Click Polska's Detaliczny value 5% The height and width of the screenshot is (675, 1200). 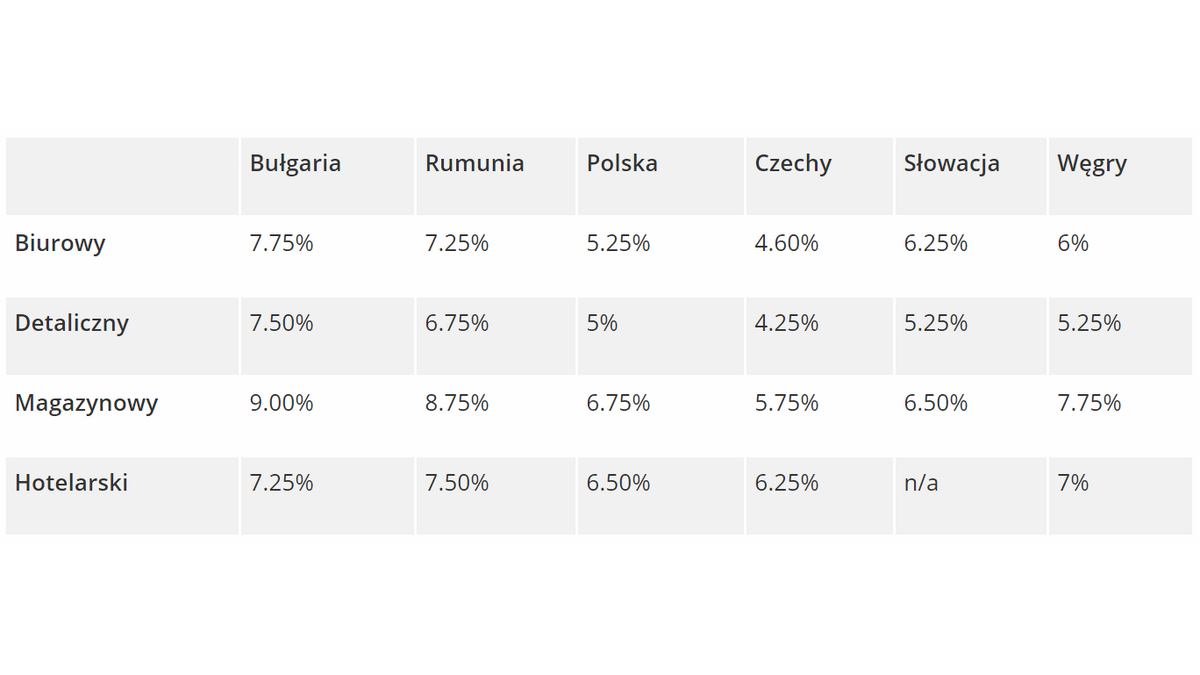602,324
